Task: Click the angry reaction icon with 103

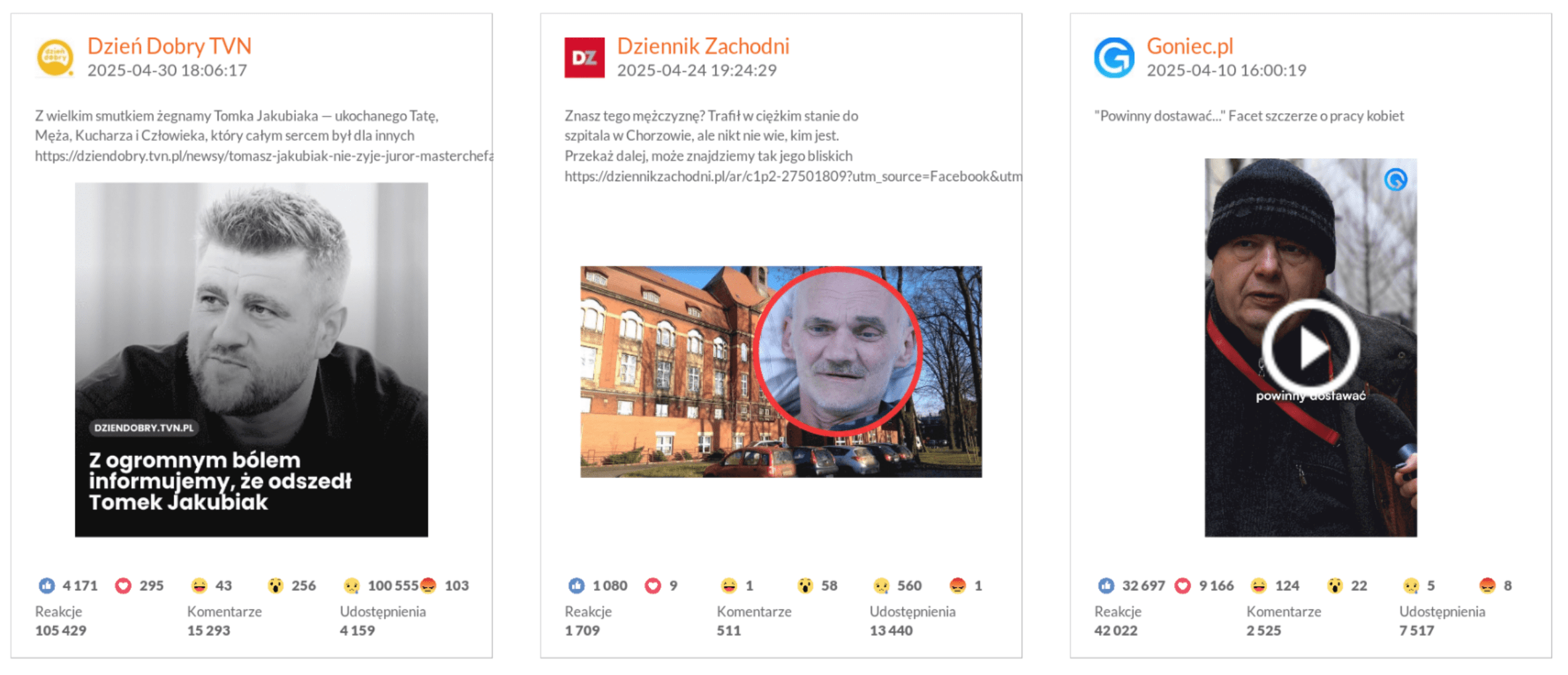Action: tap(428, 586)
